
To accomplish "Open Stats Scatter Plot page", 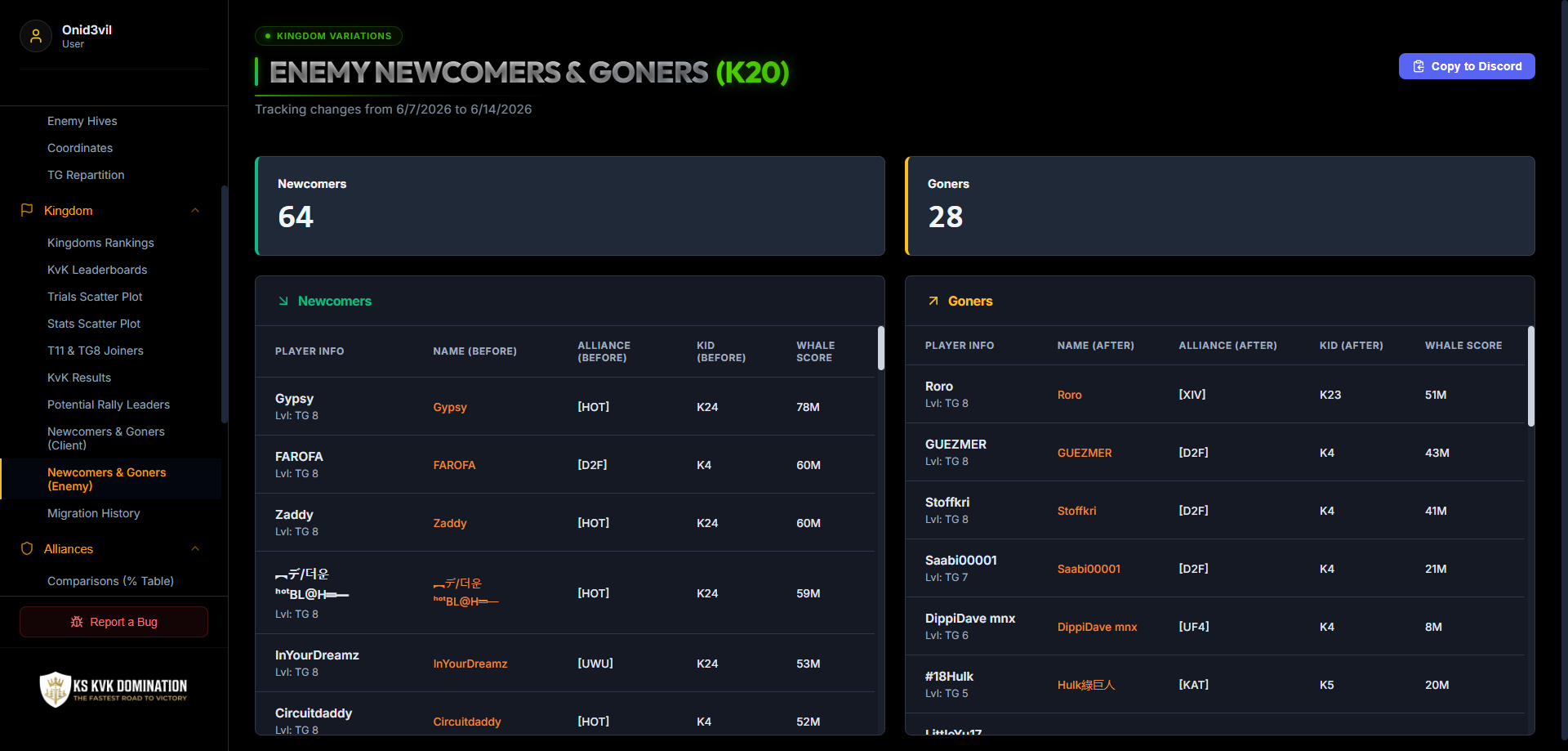I will (x=94, y=324).
